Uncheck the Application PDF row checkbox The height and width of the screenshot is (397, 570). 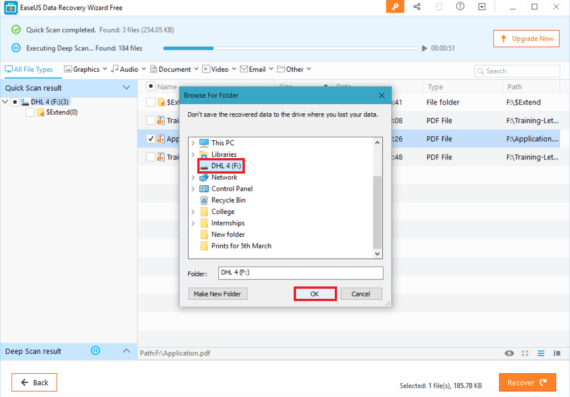(150, 139)
